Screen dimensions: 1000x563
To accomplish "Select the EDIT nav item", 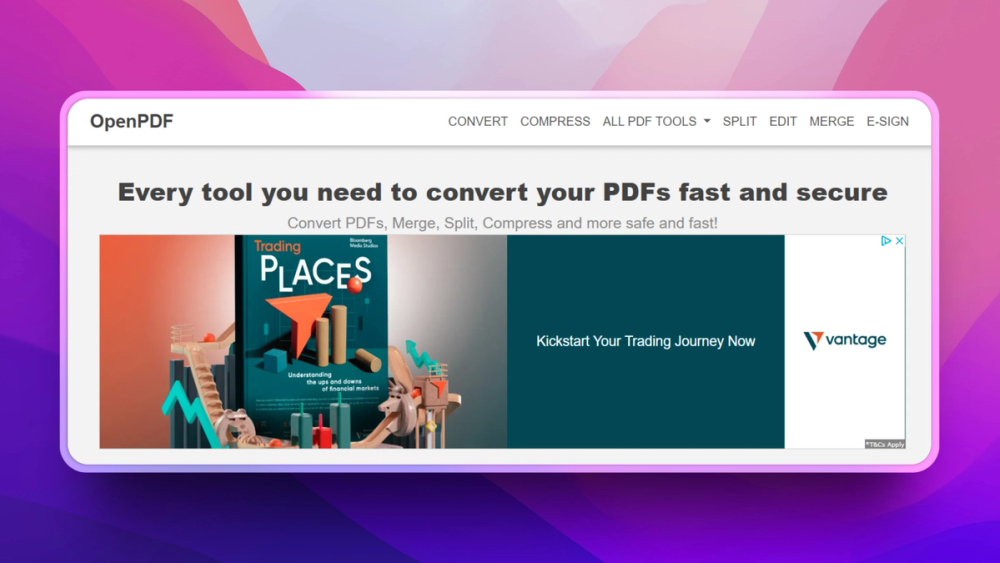I will click(x=783, y=121).
